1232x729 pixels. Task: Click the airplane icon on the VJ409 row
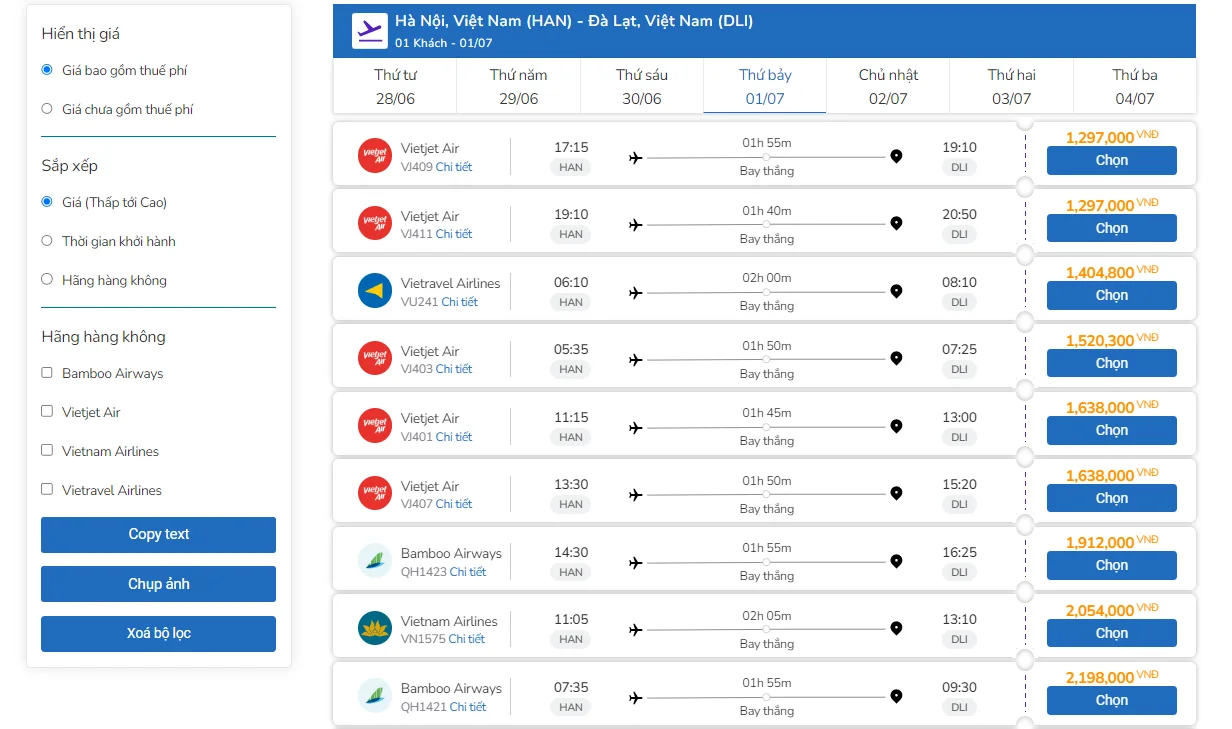635,157
